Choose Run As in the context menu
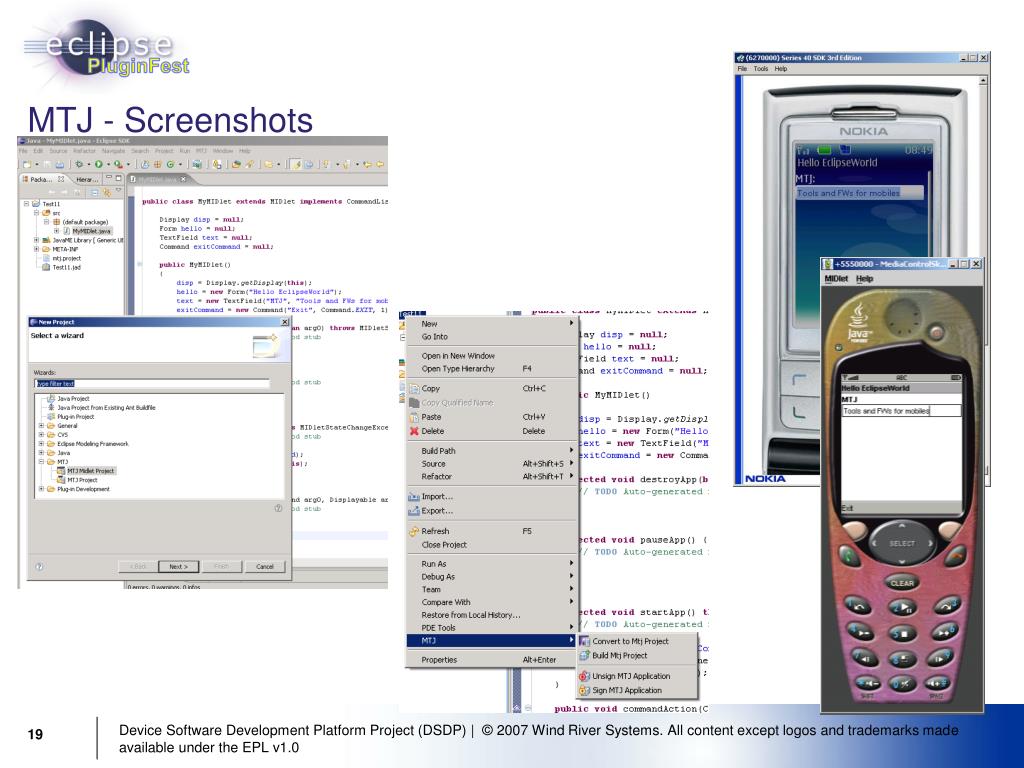The width and height of the screenshot is (1024, 768). pyautogui.click(x=490, y=564)
